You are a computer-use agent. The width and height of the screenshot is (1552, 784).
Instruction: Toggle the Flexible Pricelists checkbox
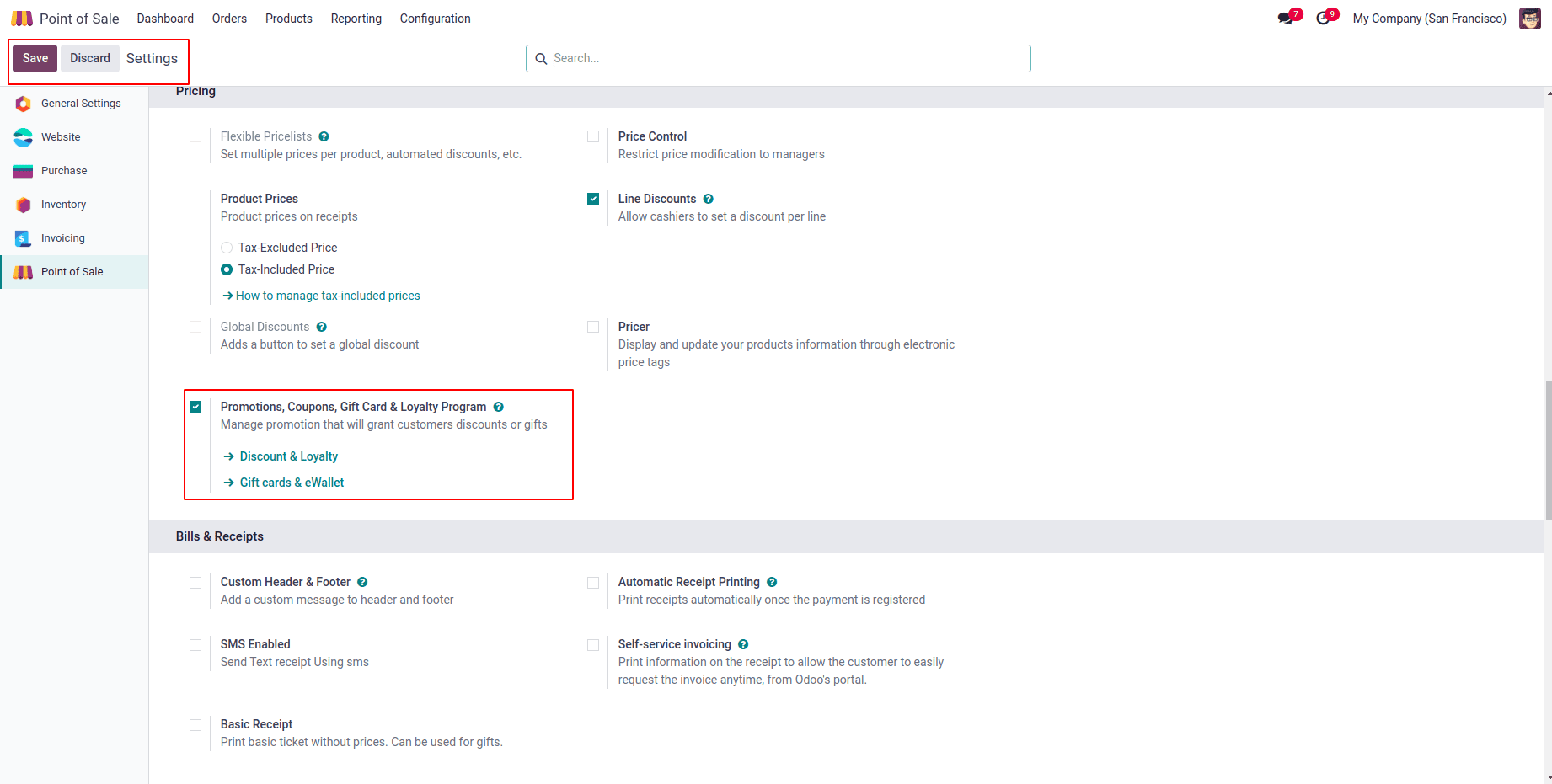coord(195,136)
